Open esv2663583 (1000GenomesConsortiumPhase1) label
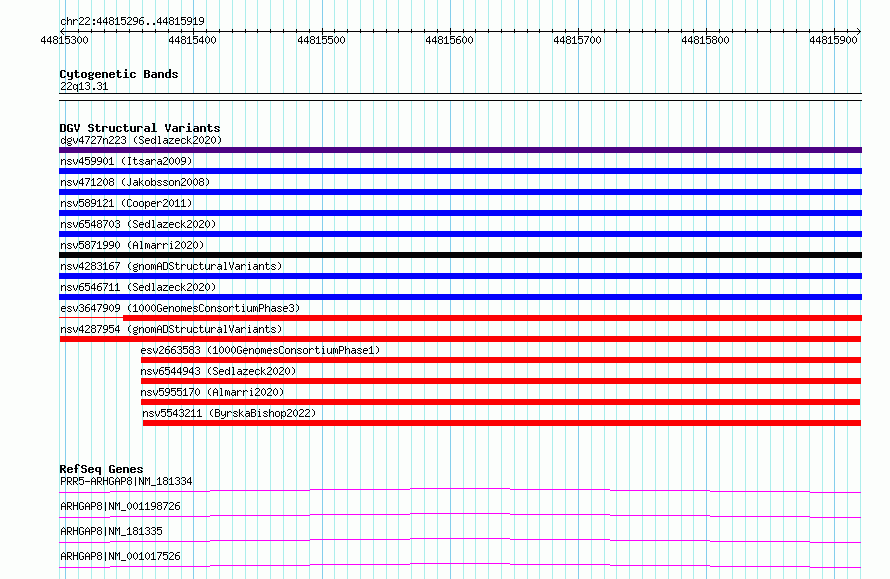This screenshot has width=890, height=579. click(261, 350)
